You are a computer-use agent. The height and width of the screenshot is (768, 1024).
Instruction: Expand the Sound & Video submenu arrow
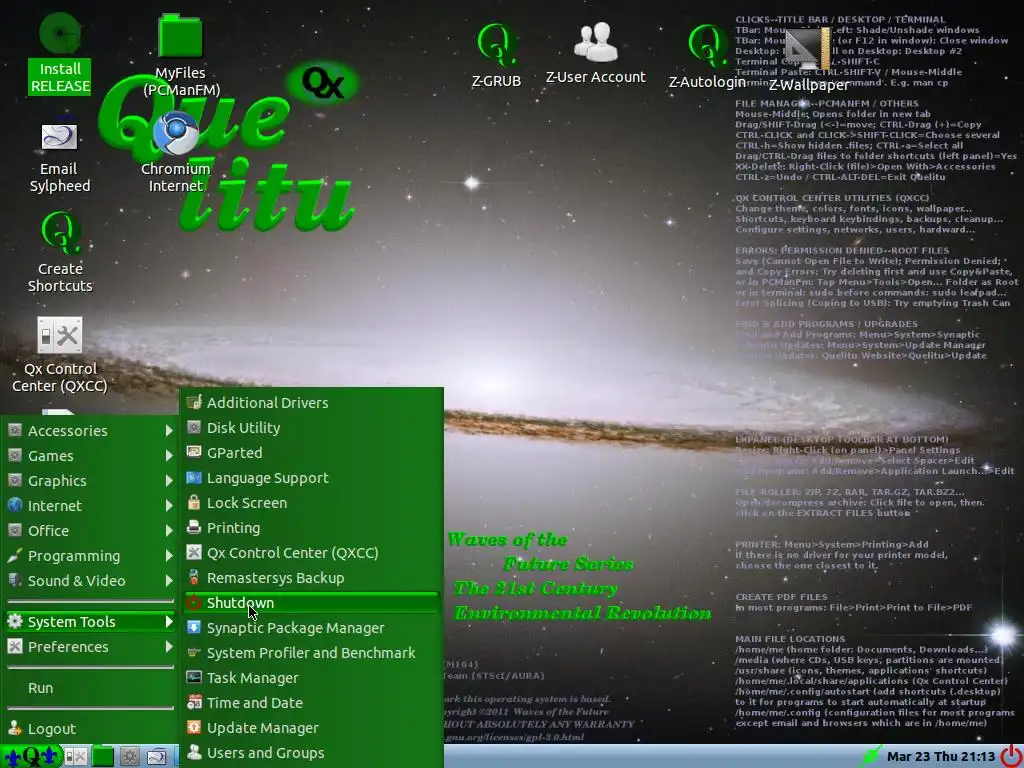tap(169, 581)
